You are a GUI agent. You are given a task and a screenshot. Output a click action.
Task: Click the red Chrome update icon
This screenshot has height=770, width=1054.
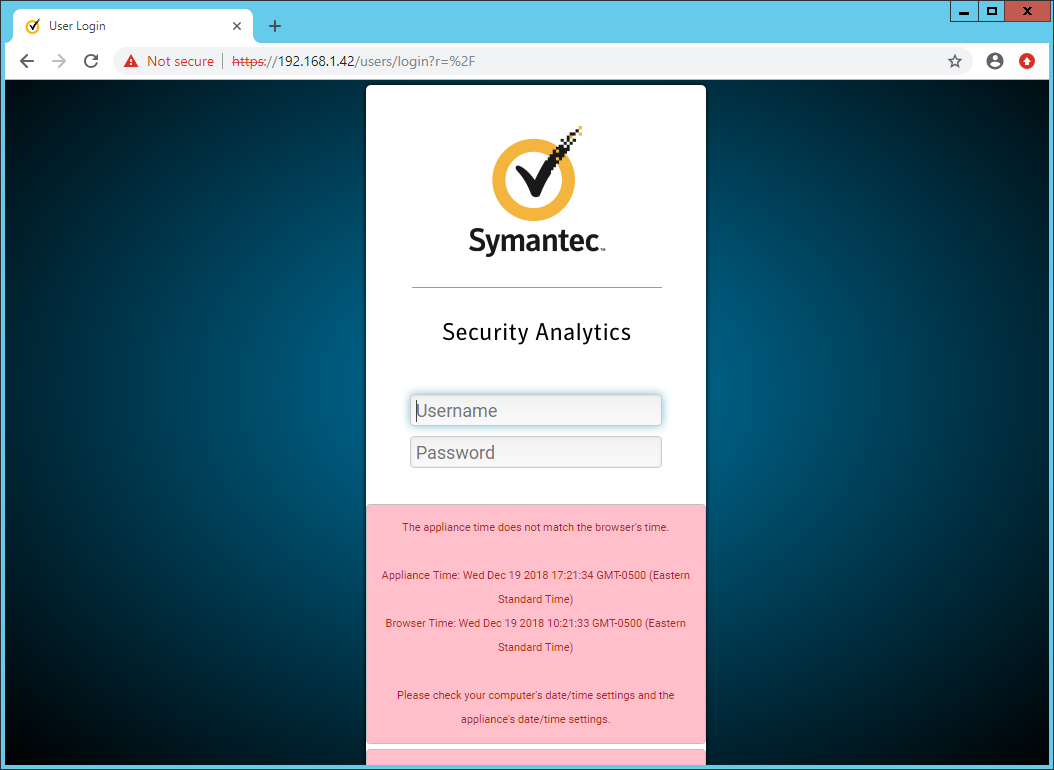point(1027,61)
